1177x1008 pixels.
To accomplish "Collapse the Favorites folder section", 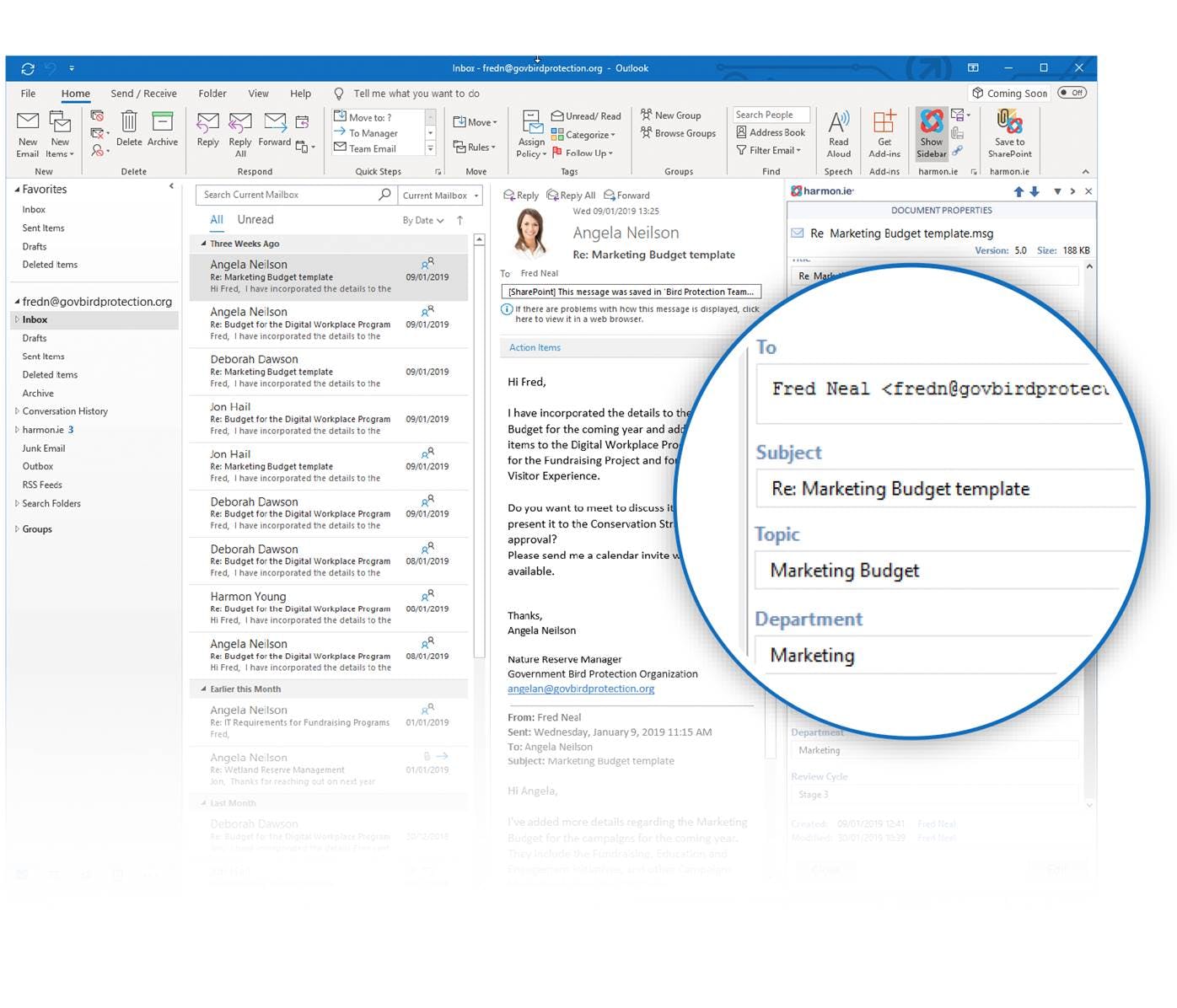I will pos(17,190).
